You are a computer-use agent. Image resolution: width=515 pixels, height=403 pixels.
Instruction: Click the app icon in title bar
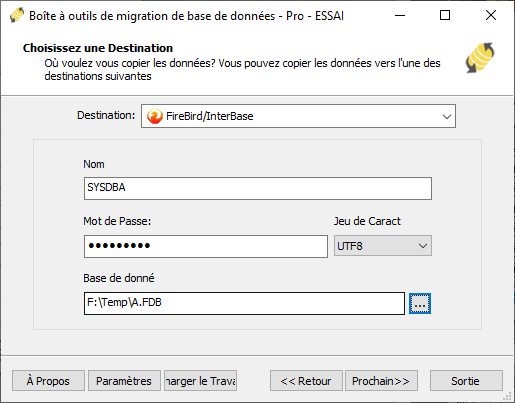17,15
